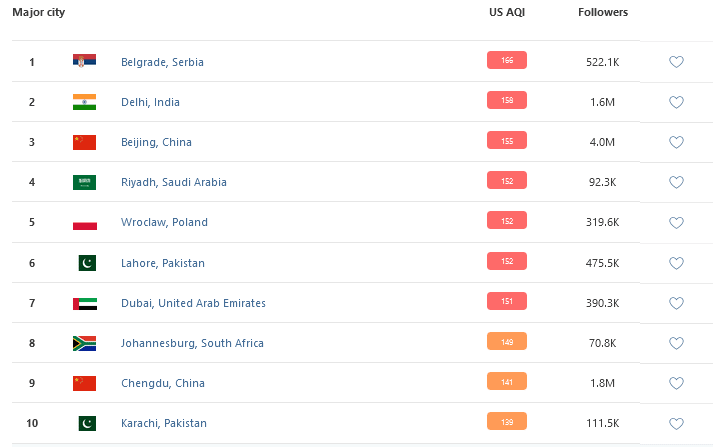Favorite Belgrade with the heart icon
Viewport: 725px width, 447px height.
(676, 62)
